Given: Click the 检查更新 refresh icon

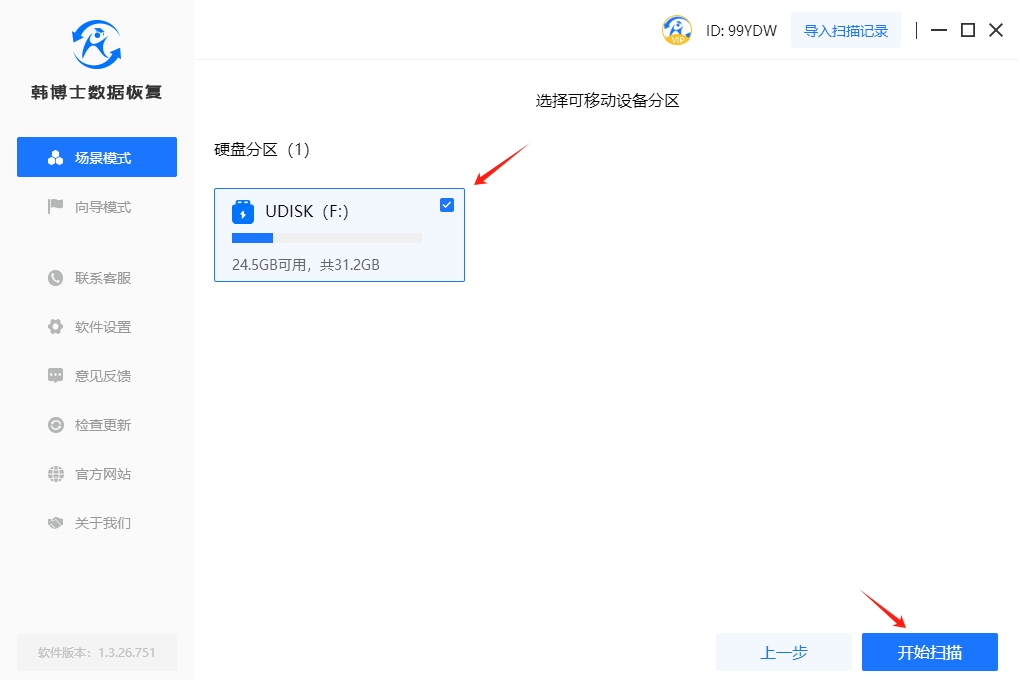Looking at the screenshot, I should click(x=56, y=425).
